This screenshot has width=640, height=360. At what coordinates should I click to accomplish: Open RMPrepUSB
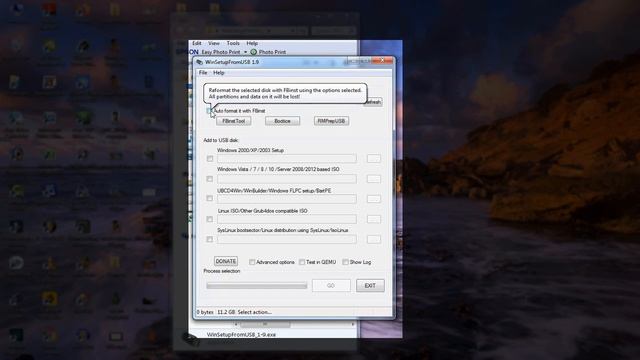coord(331,121)
